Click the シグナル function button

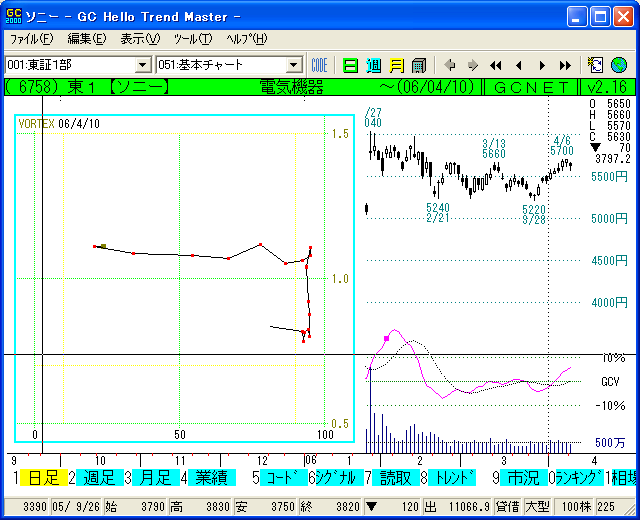340,478
